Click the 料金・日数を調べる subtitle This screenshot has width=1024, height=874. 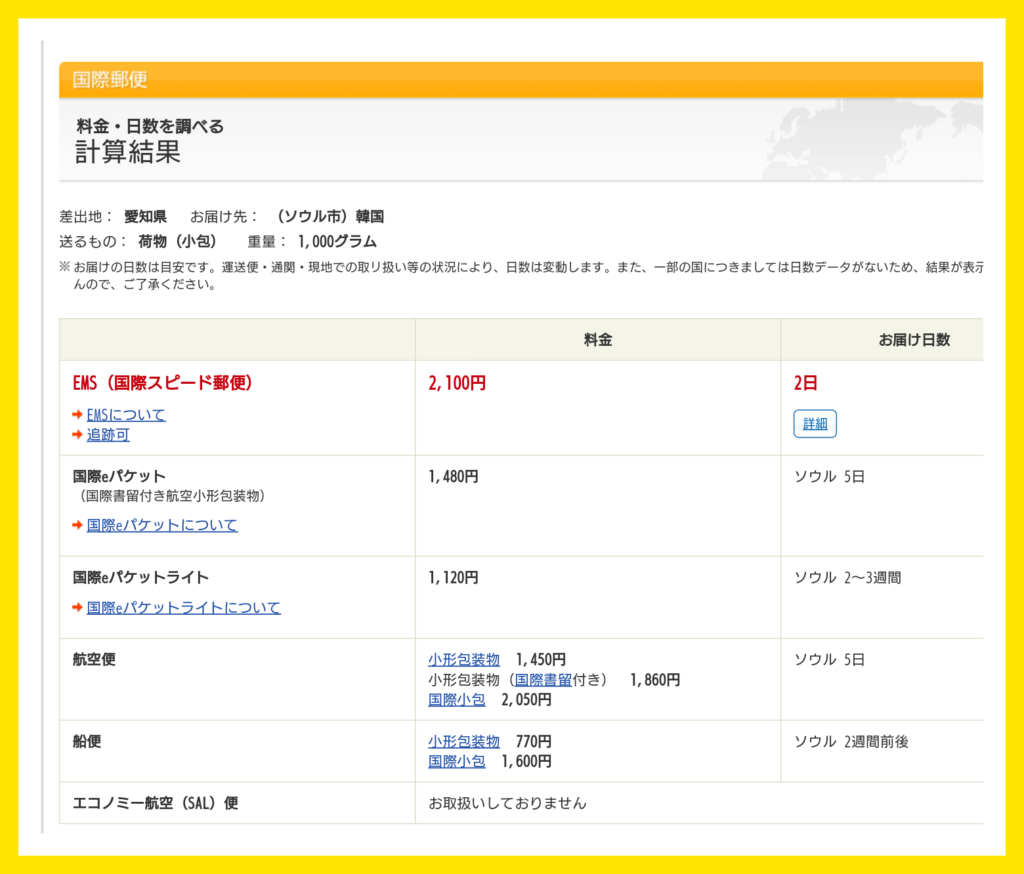tap(150, 126)
